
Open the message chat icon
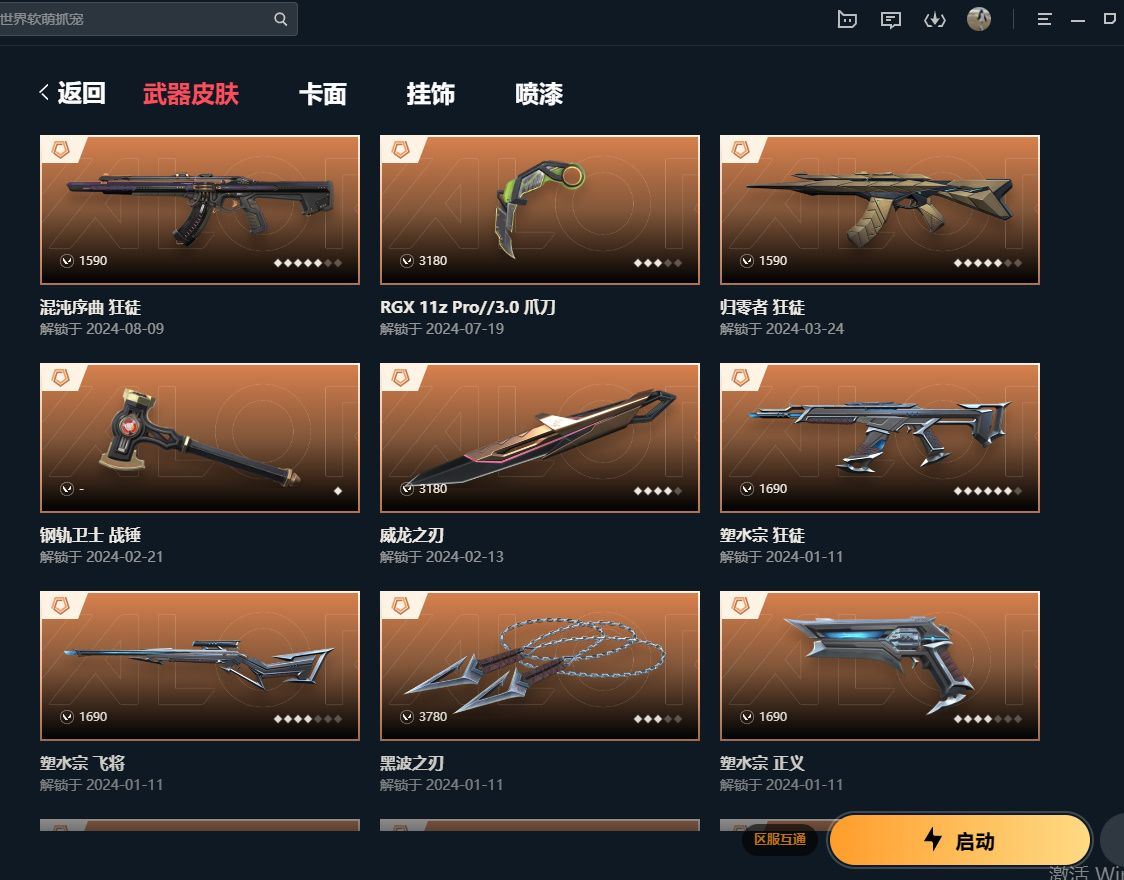click(x=890, y=20)
